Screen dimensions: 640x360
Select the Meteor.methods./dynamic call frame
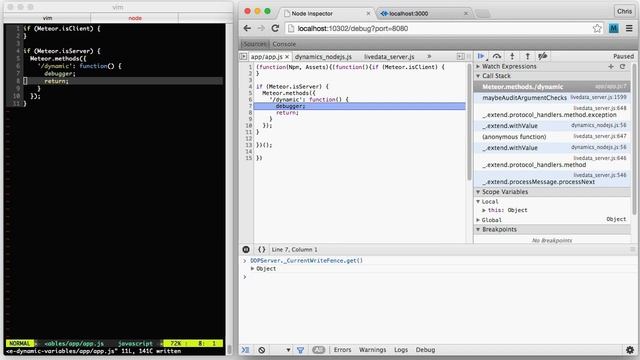pos(552,87)
